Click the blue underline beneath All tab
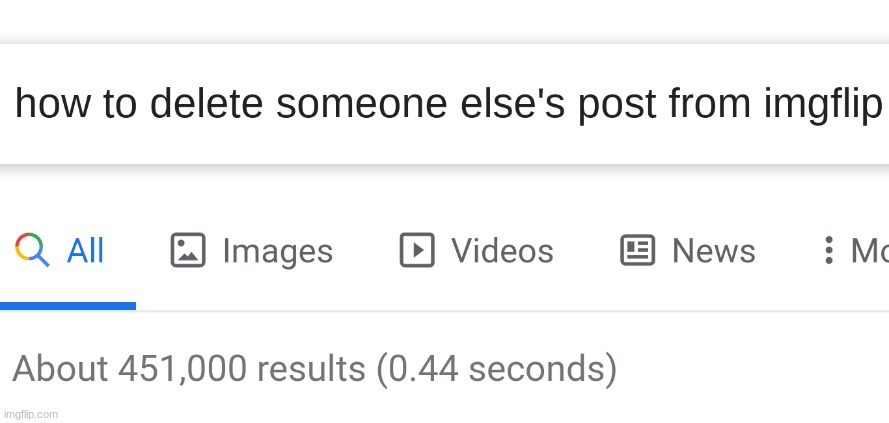Viewport: 889px width, 423px height. 68,305
